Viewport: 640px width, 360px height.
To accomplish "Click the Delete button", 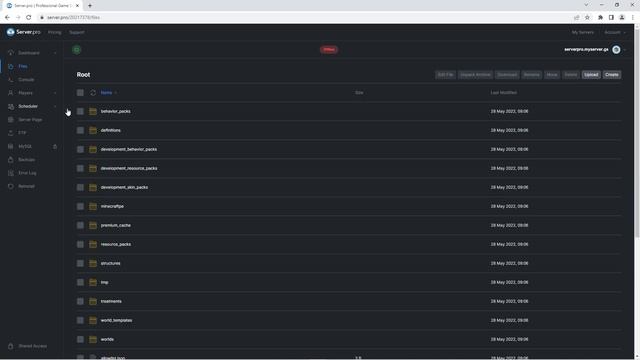I will click(x=571, y=75).
